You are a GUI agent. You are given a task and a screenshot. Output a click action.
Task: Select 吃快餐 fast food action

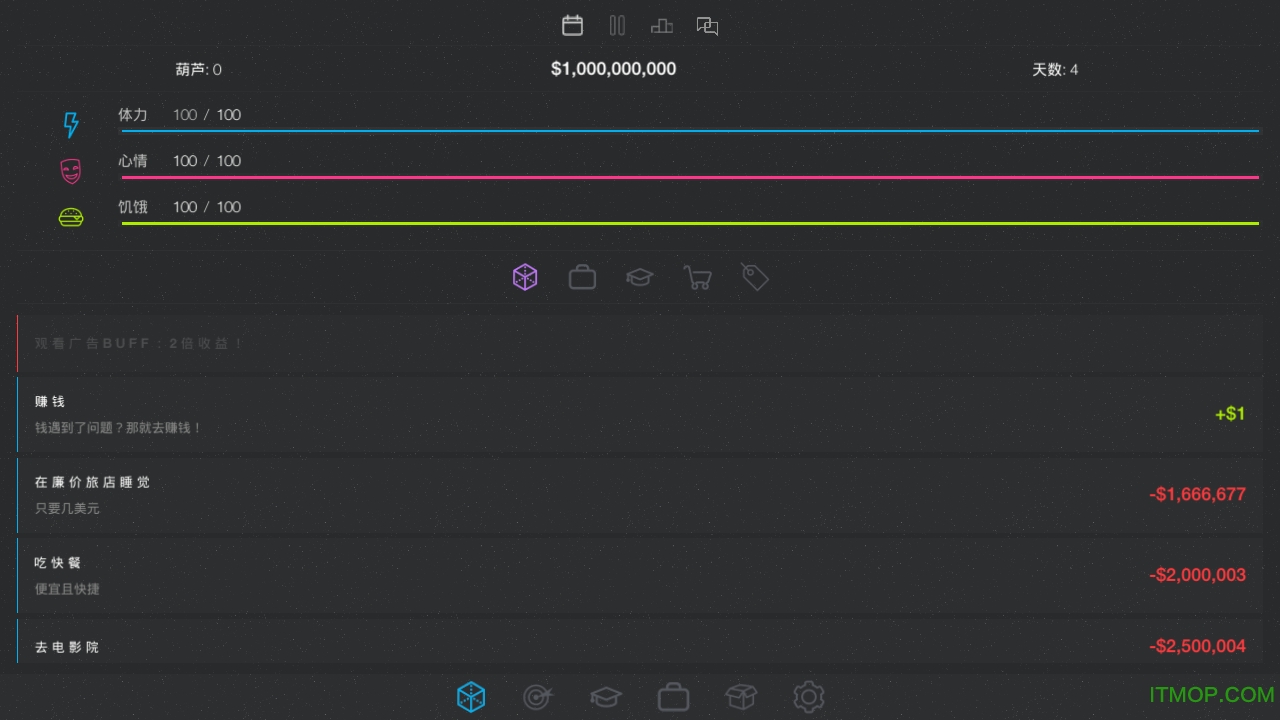[x=640, y=575]
